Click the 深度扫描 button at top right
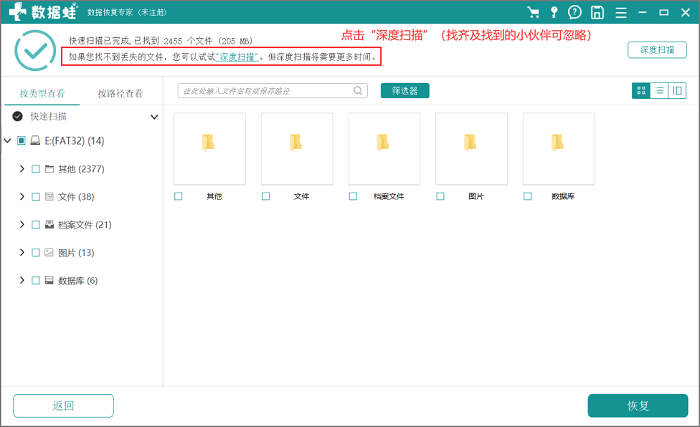 (x=657, y=50)
